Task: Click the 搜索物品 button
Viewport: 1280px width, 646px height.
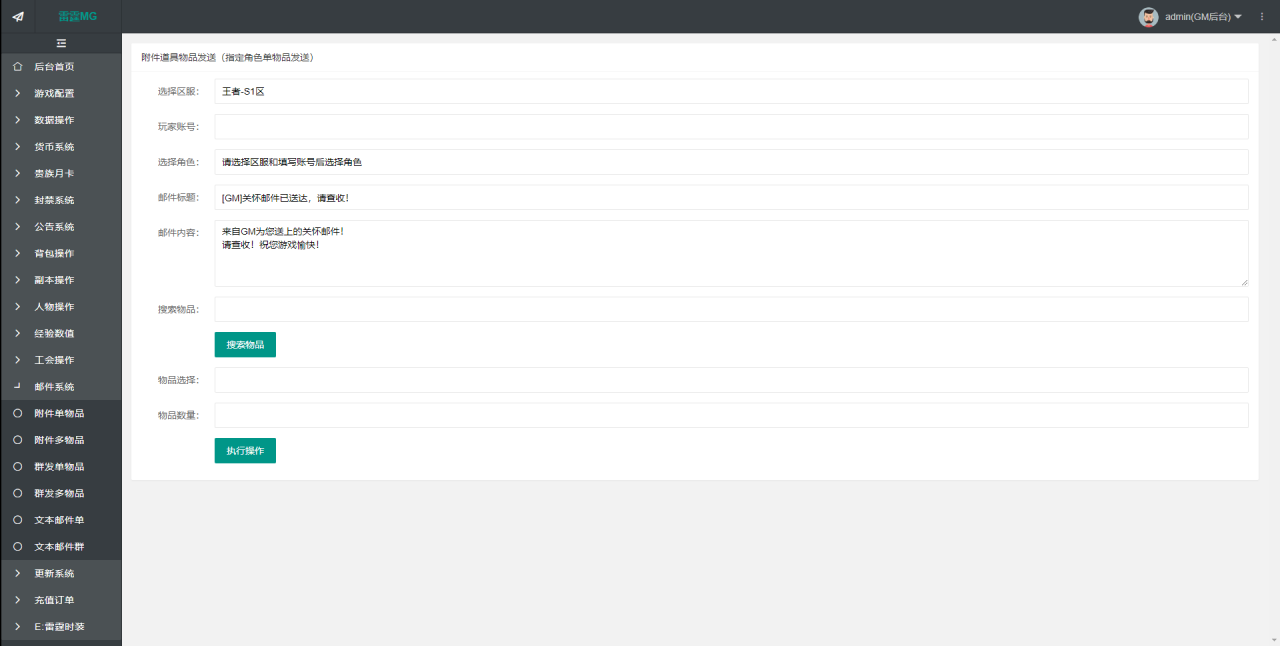Action: coord(245,345)
